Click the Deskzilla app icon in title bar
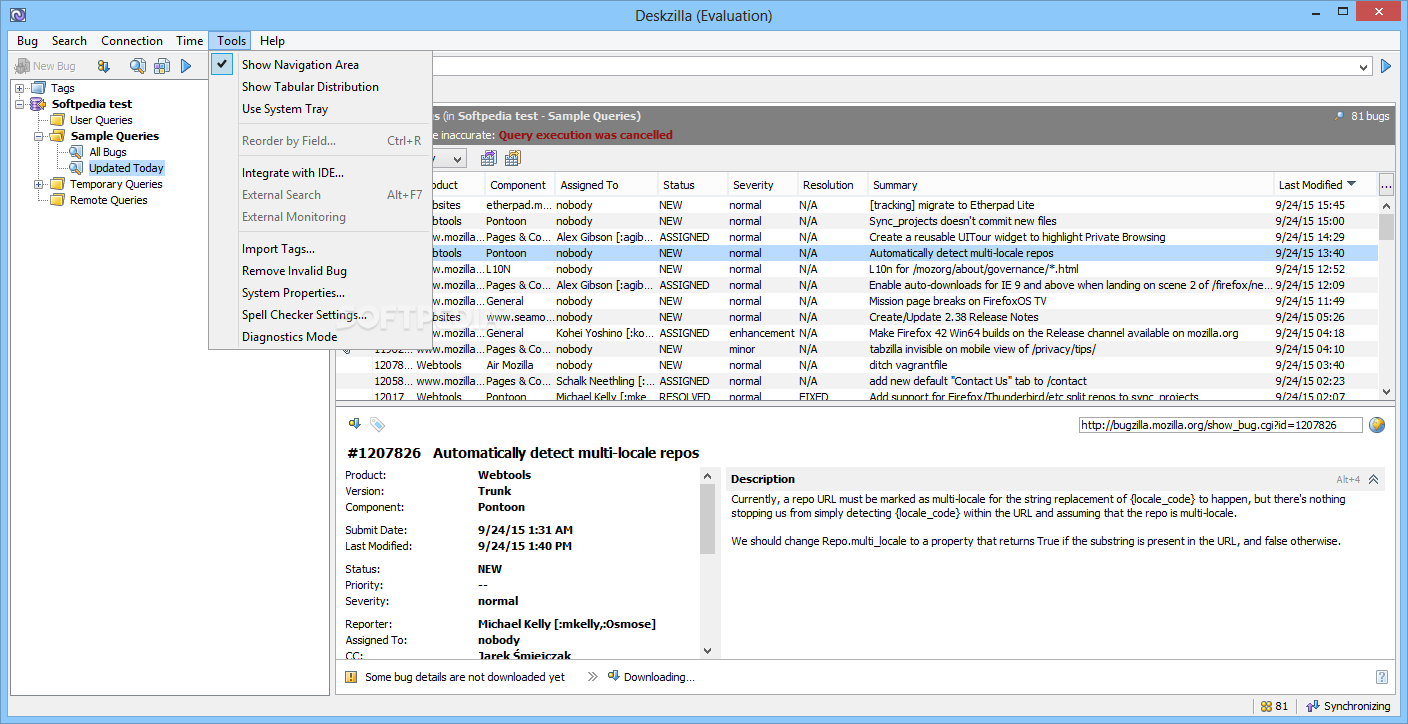Image resolution: width=1408 pixels, height=724 pixels. (17, 14)
